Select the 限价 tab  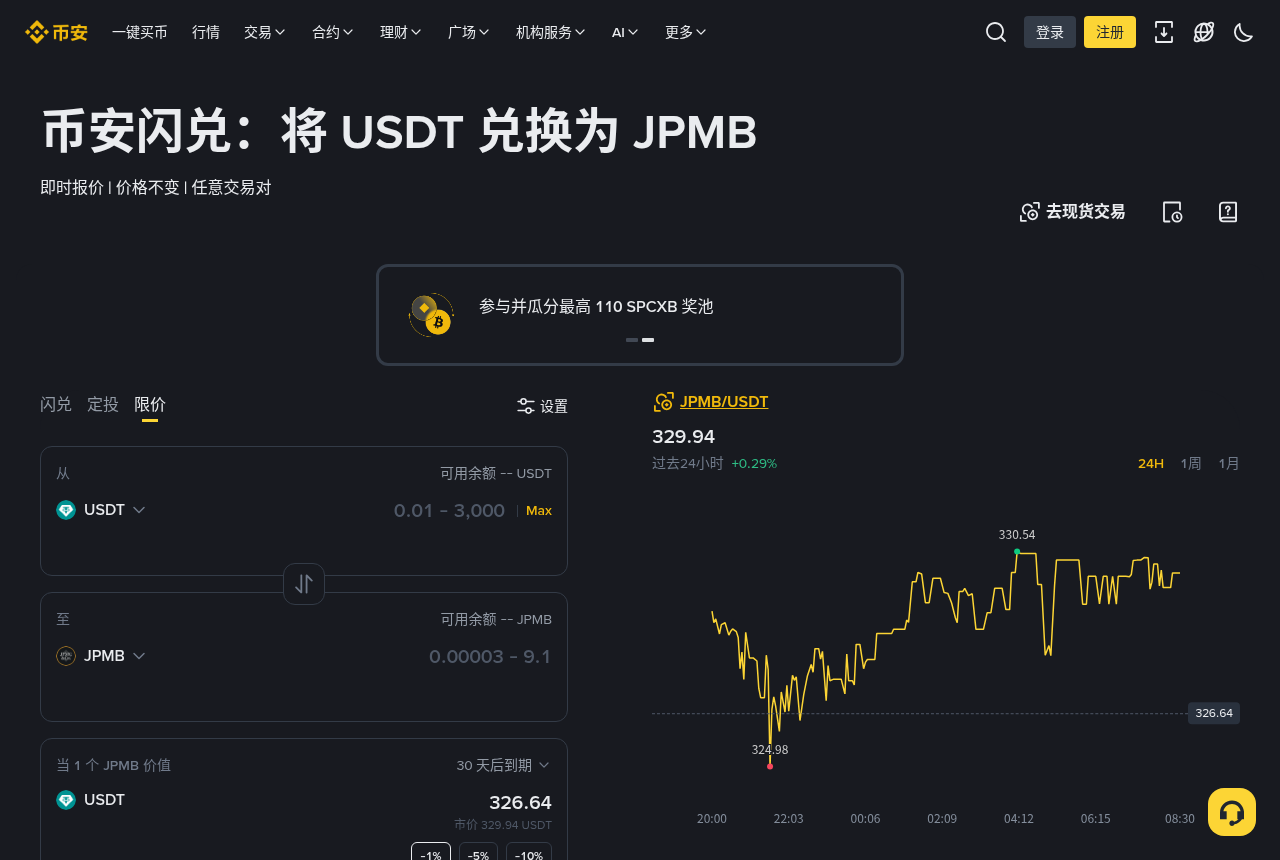[x=150, y=404]
